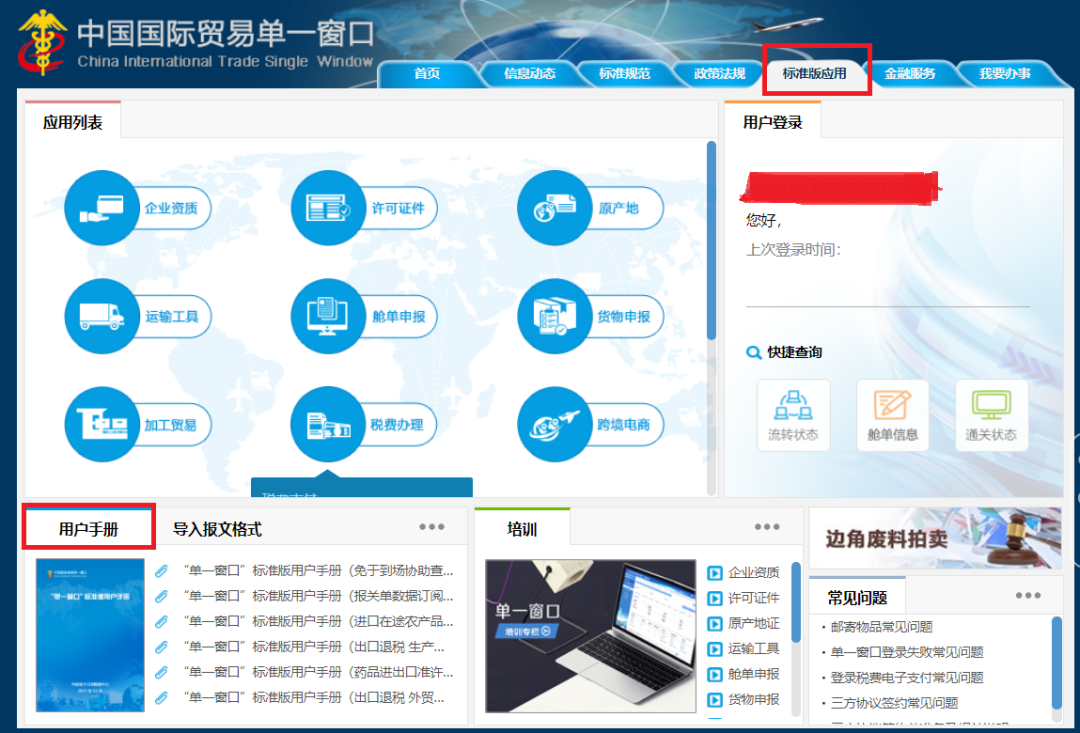Click play icon next to 企业资质 training

pos(715,572)
